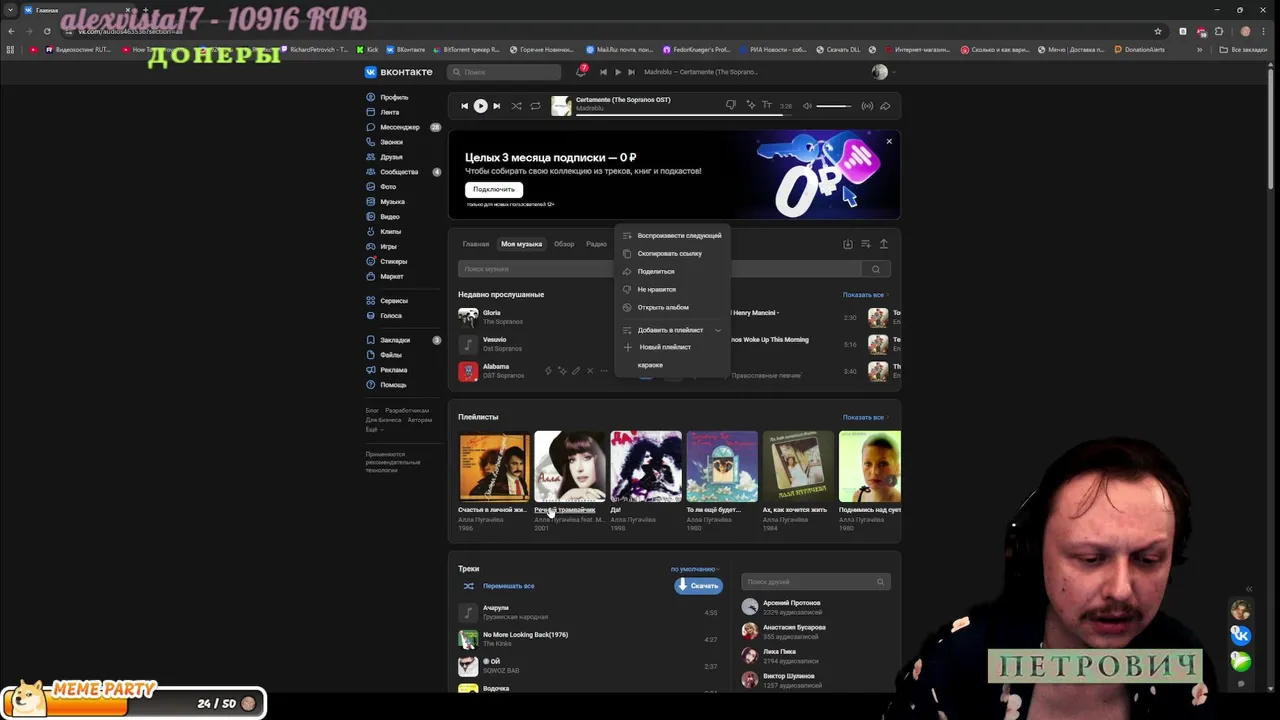This screenshot has width=1280, height=720.
Task: Choose Новый плейлист in context menu
Action: point(672,347)
